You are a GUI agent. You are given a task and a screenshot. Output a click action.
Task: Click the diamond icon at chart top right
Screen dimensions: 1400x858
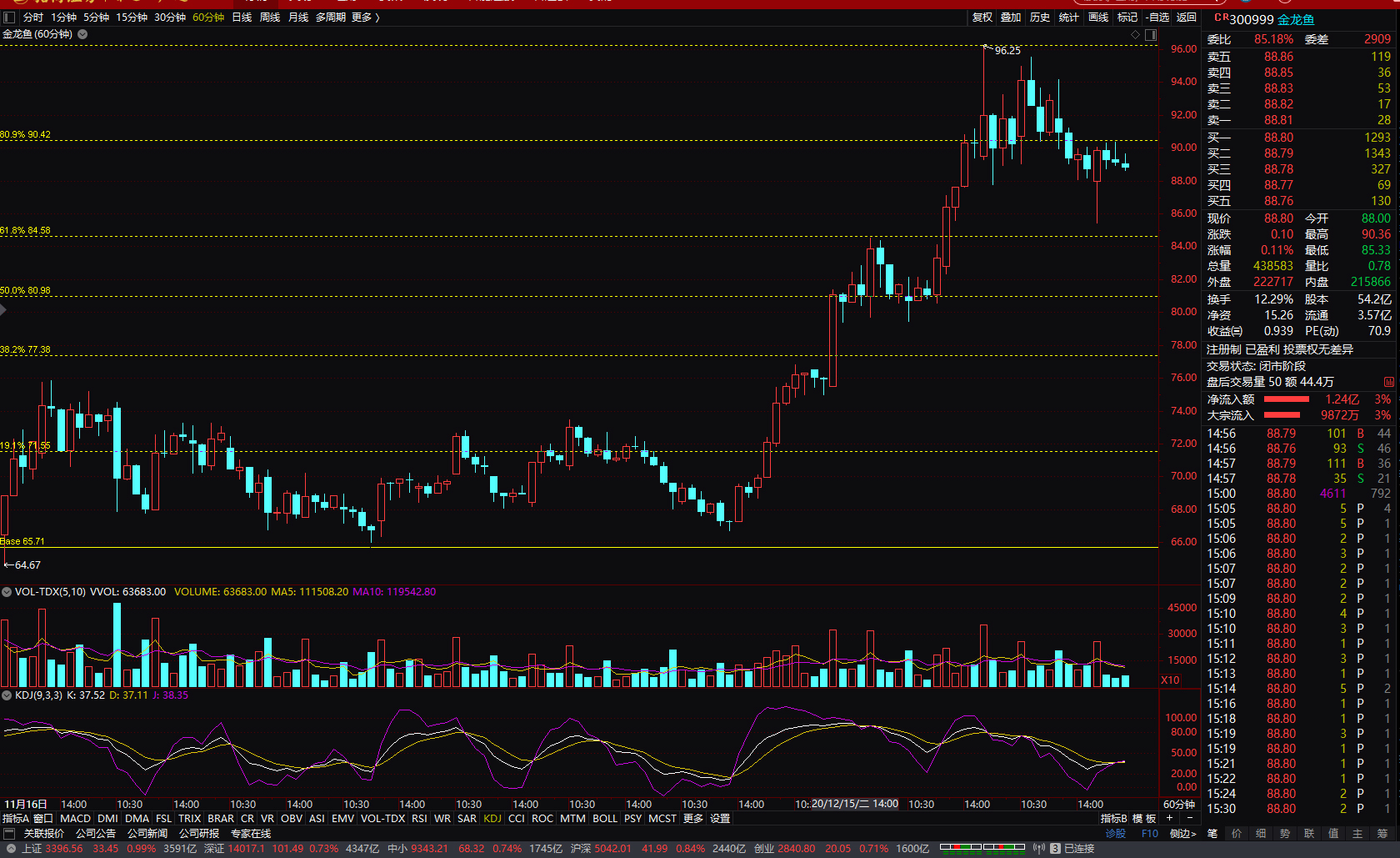(x=1135, y=34)
